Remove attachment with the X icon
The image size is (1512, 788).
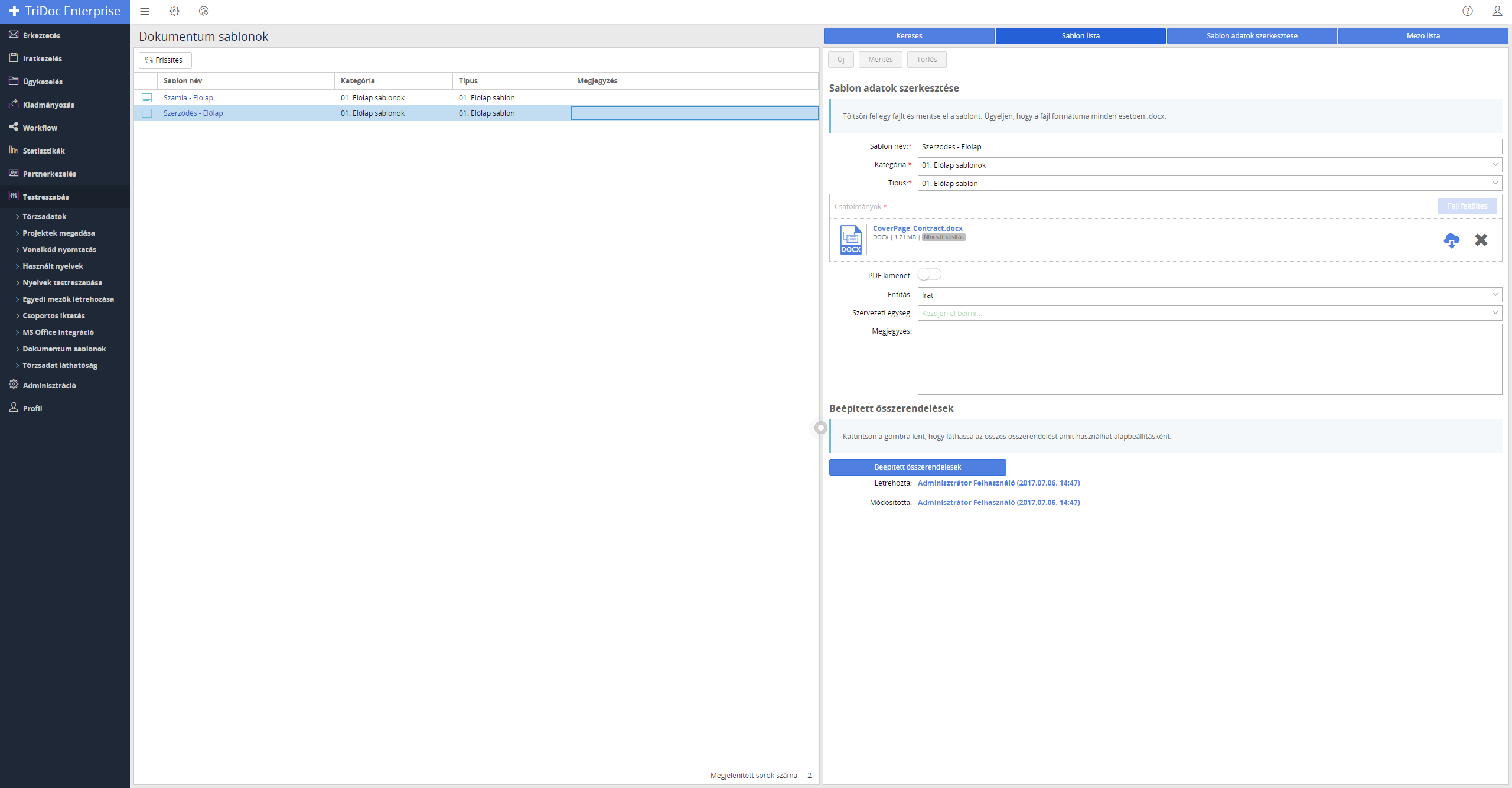tap(1481, 240)
